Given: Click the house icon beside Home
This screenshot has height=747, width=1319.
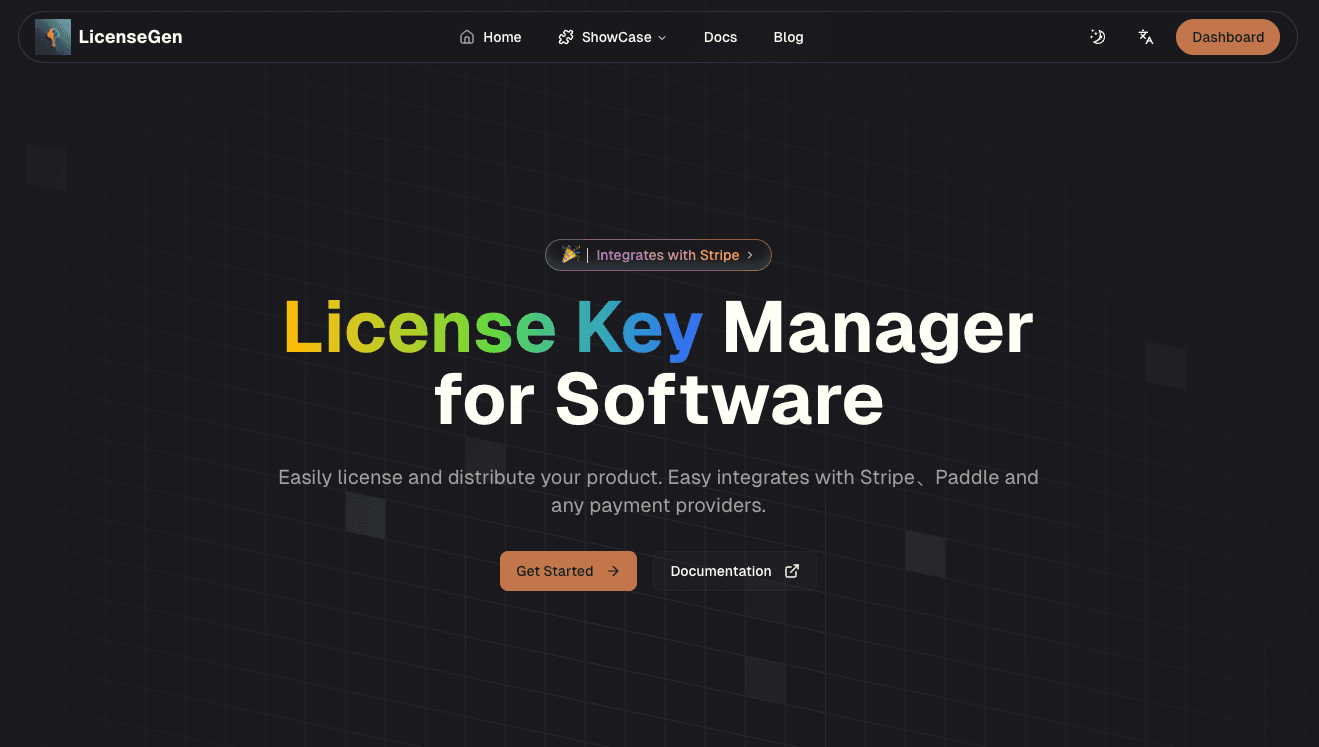Looking at the screenshot, I should (x=467, y=37).
